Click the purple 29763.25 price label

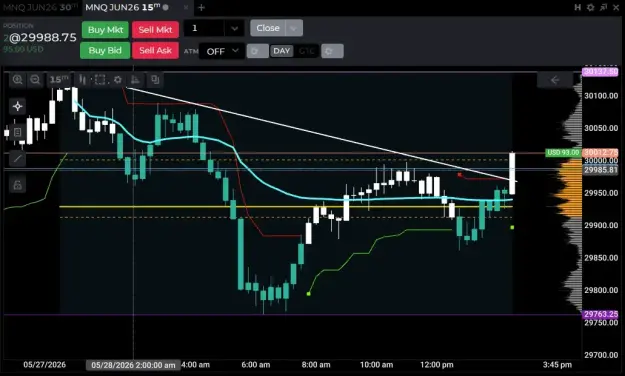[x=600, y=314]
